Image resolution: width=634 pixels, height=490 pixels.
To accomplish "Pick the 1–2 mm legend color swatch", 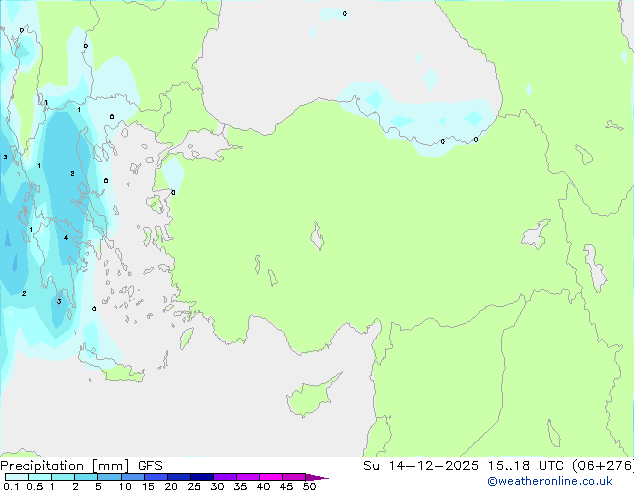I will click(x=63, y=477).
